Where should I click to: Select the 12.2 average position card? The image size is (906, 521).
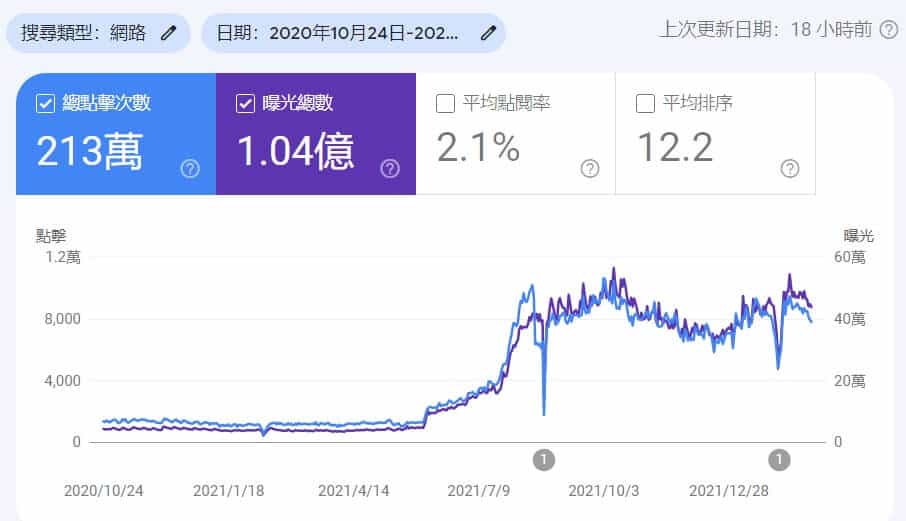(x=715, y=134)
